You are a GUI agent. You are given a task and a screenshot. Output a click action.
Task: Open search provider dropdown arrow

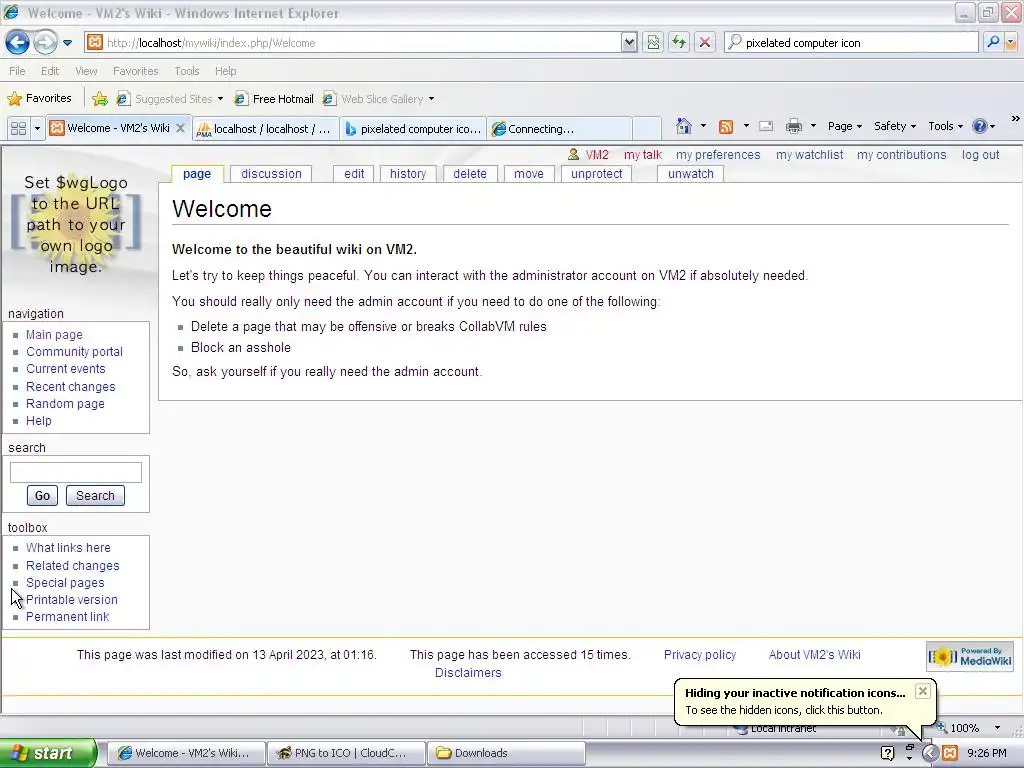[x=1011, y=43]
